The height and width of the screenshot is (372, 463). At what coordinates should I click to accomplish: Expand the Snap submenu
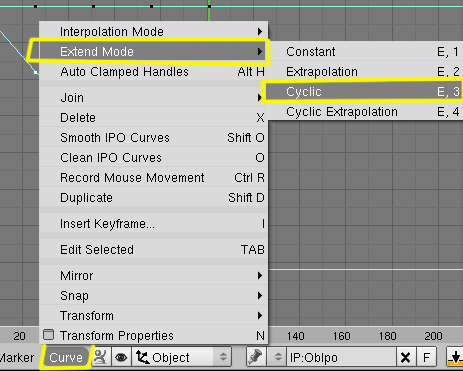coord(154,296)
